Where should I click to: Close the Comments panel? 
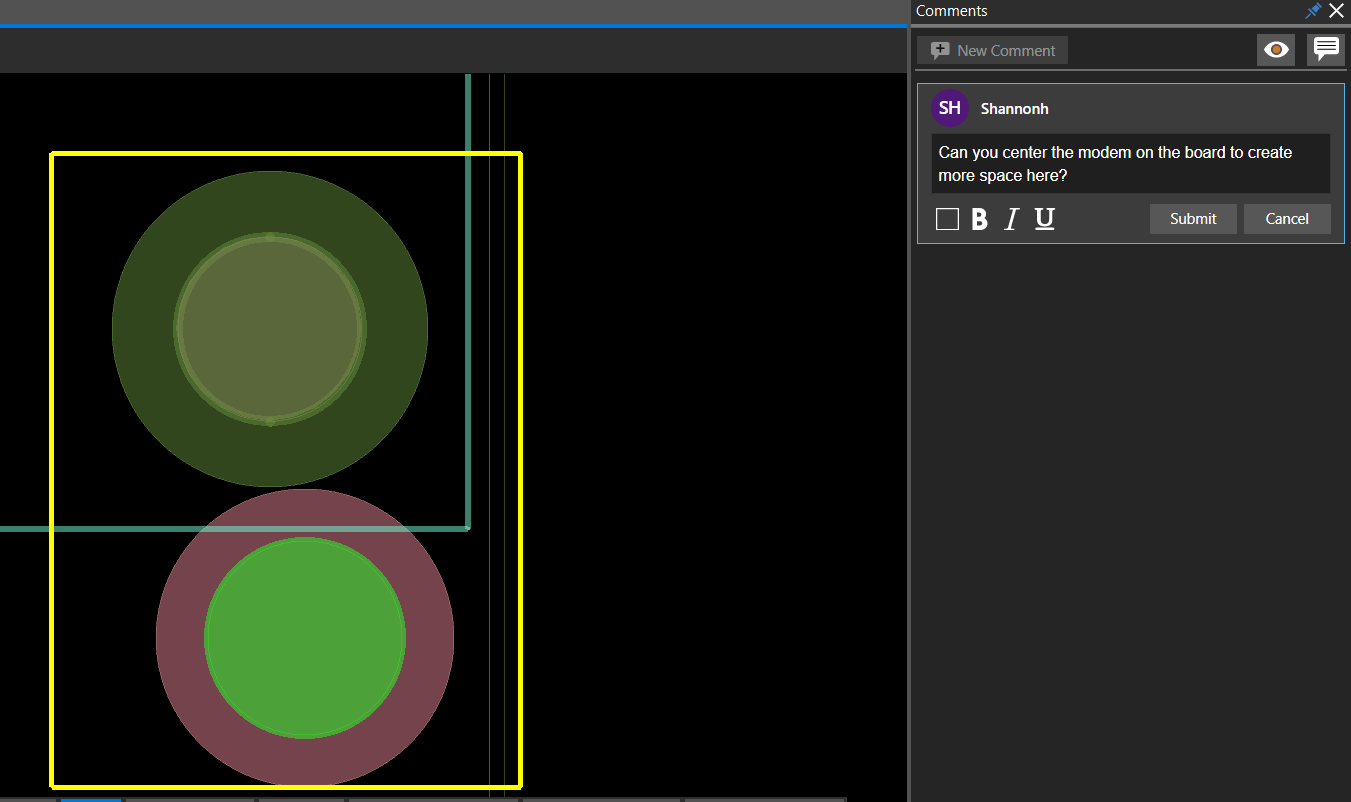[x=1336, y=11]
